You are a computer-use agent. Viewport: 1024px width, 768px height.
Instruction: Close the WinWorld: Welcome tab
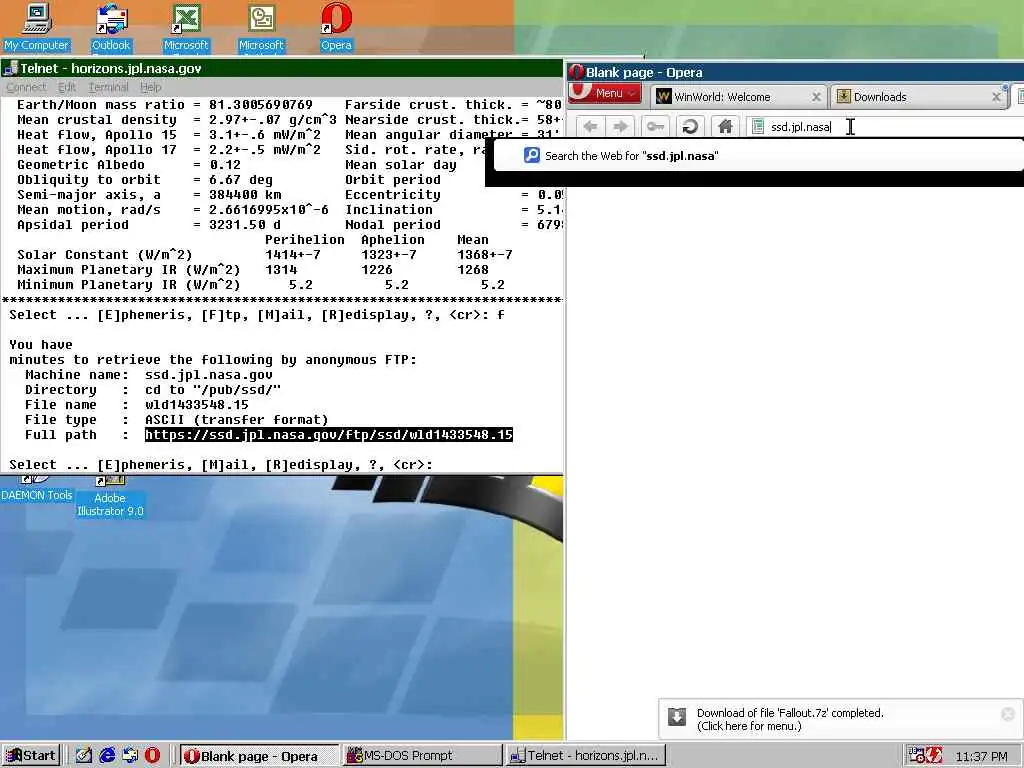(x=816, y=97)
